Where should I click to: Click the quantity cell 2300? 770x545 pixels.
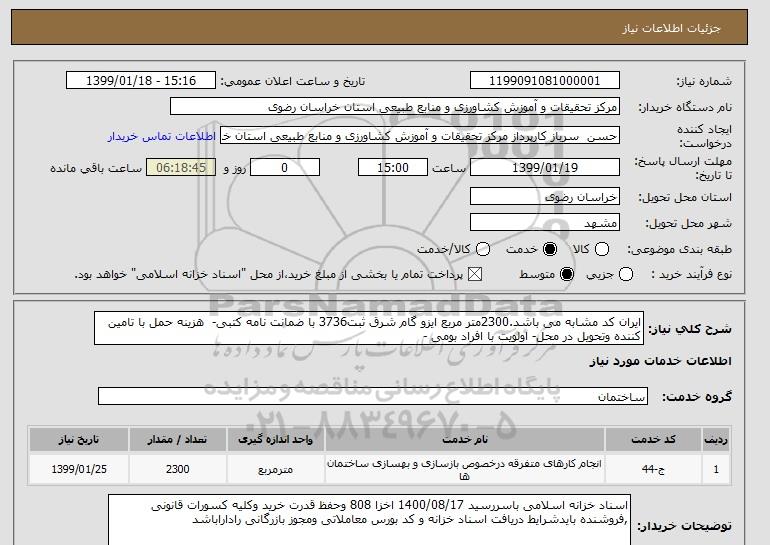[177, 469]
